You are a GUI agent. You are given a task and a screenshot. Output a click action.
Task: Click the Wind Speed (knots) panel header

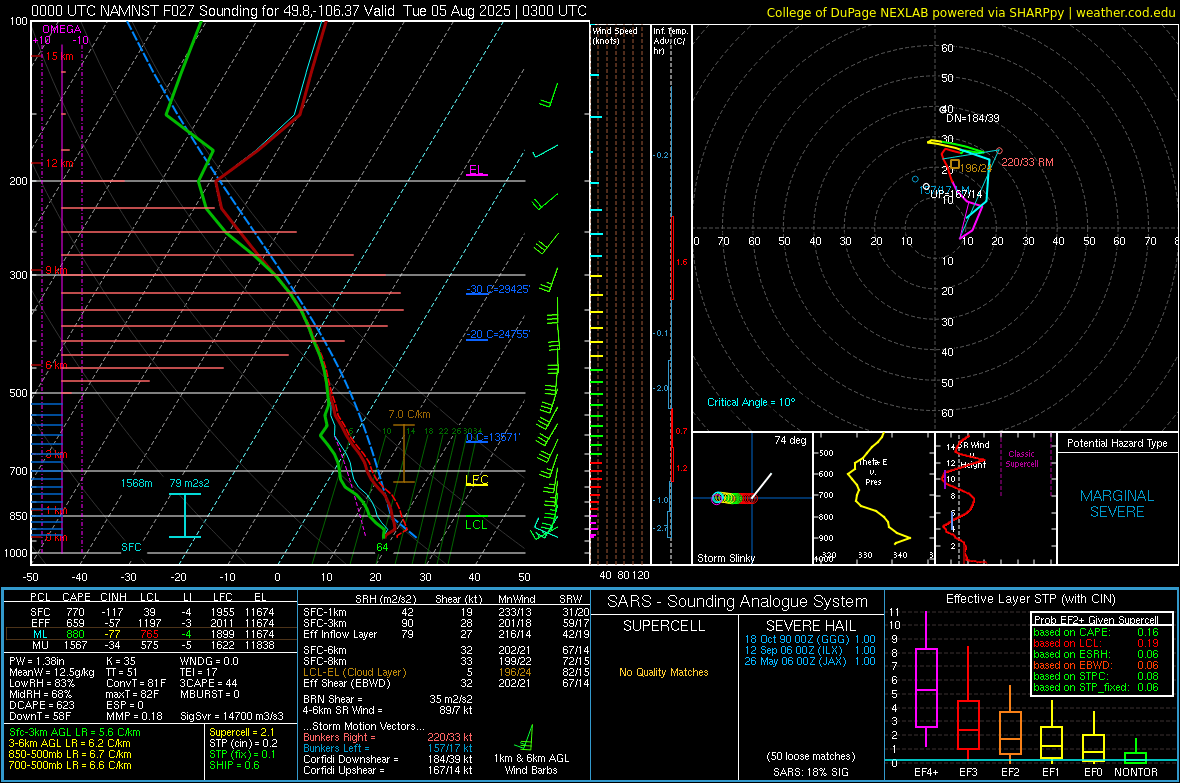tap(616, 36)
